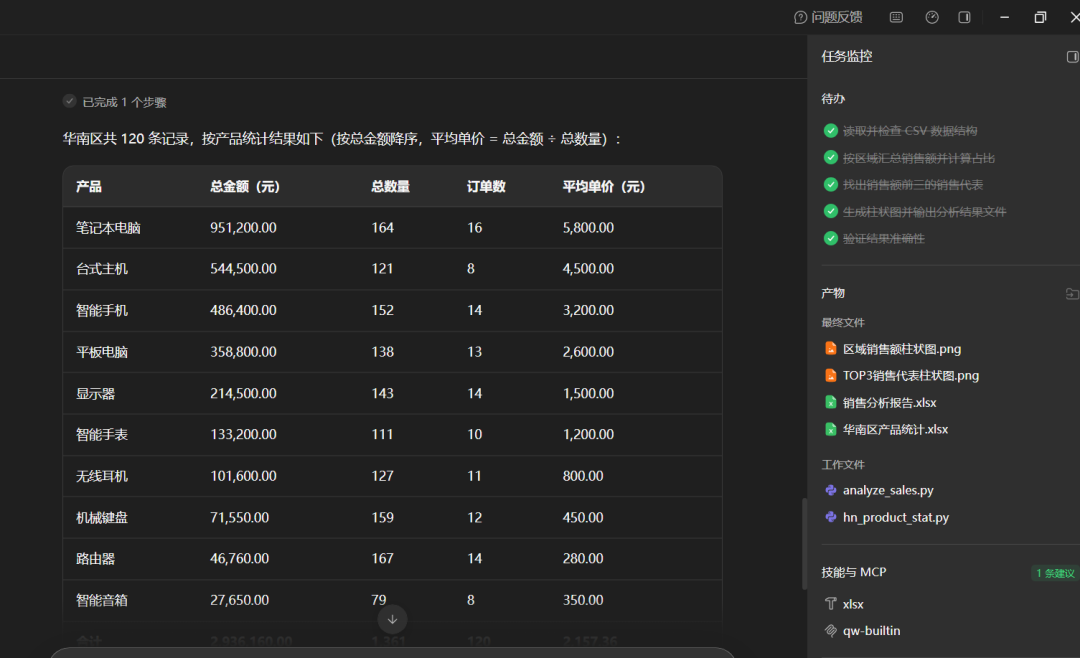
Task: Click the green check for 找出销售额前三的销售代表
Action: (x=831, y=185)
